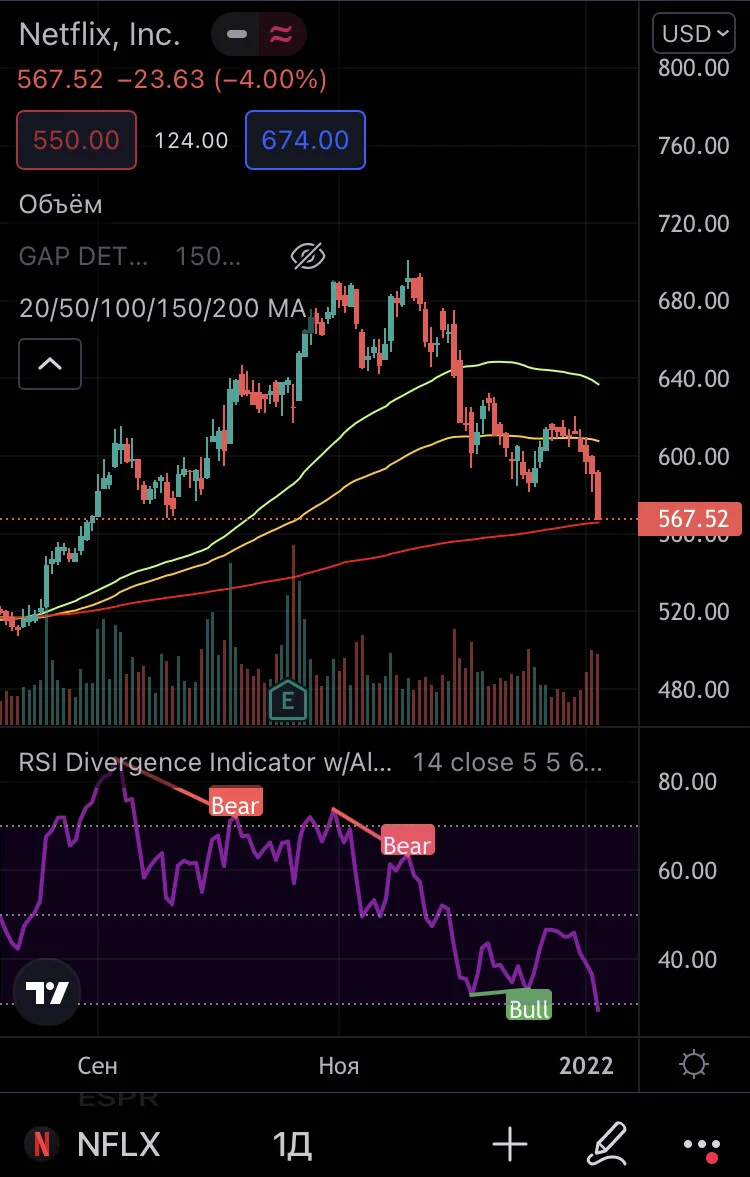Open the more options three-dots menu
Image resolution: width=750 pixels, height=1177 pixels.
point(703,1146)
